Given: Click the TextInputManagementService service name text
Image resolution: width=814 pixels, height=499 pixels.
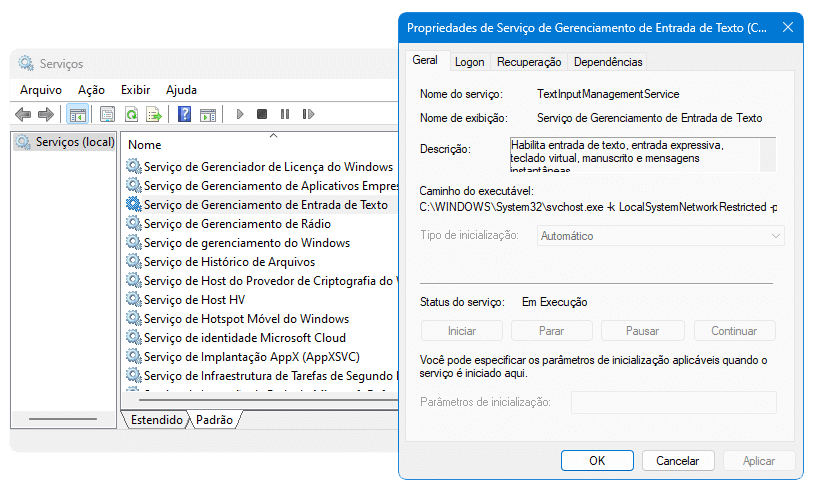Looking at the screenshot, I should click(x=608, y=94).
